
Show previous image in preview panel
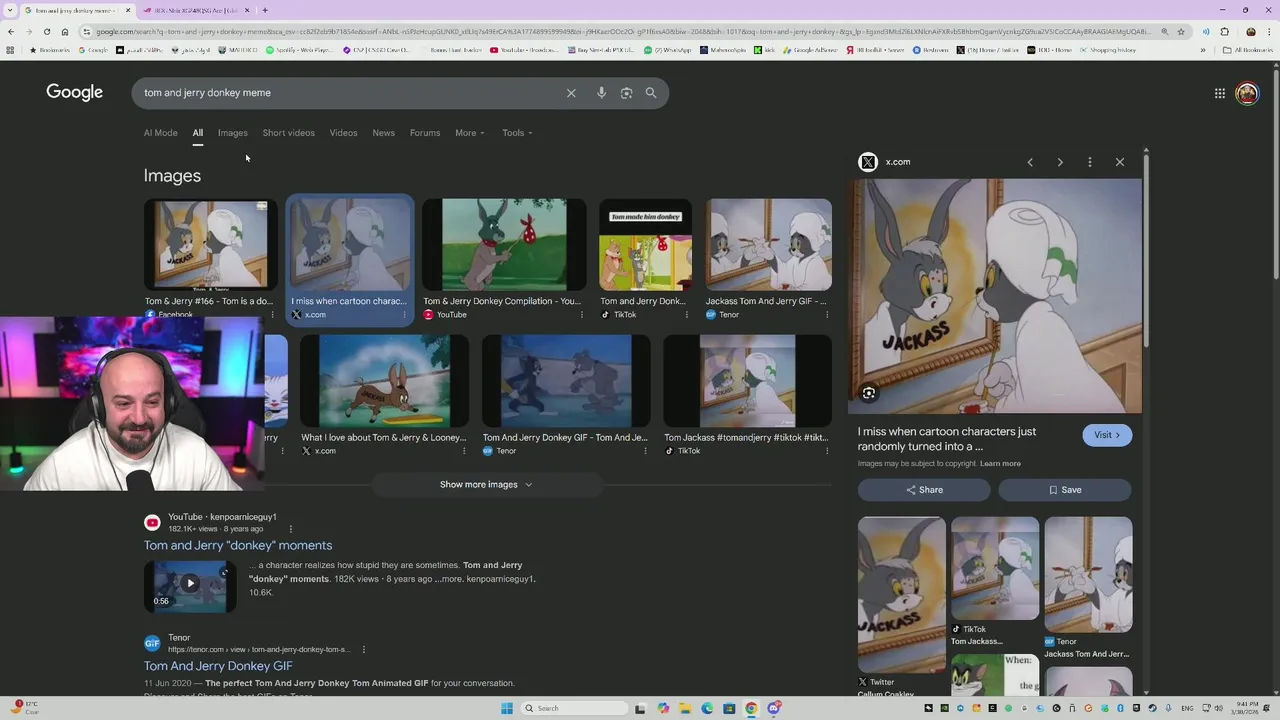1030,162
